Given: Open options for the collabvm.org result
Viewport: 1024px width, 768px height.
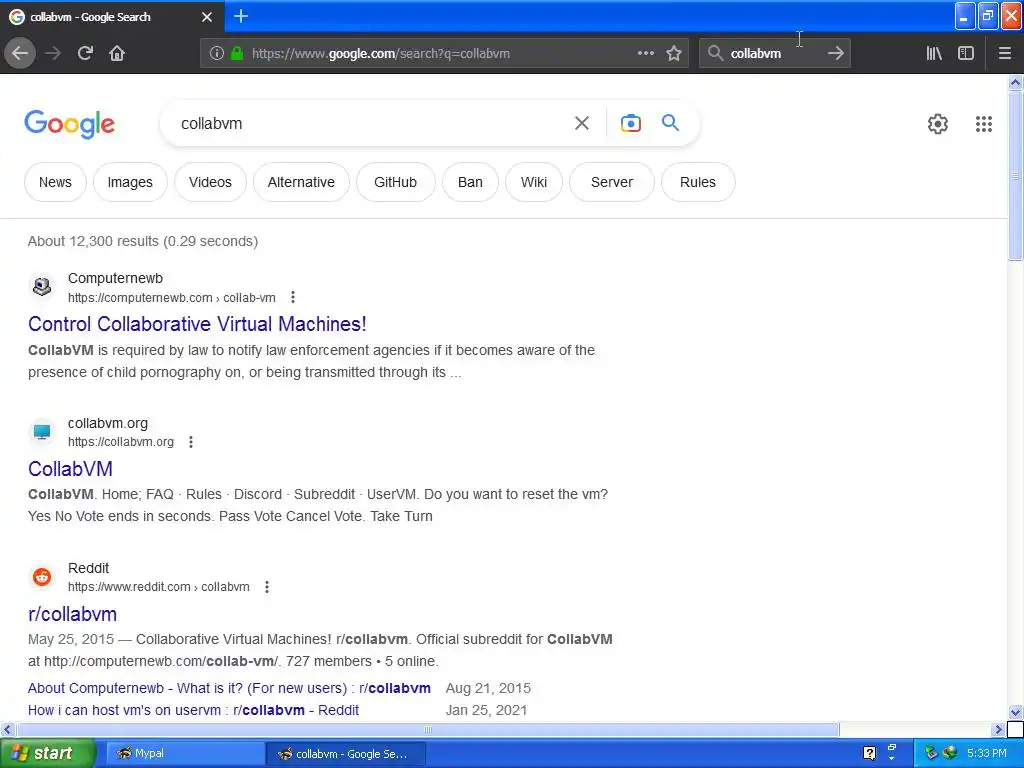Looking at the screenshot, I should (191, 442).
